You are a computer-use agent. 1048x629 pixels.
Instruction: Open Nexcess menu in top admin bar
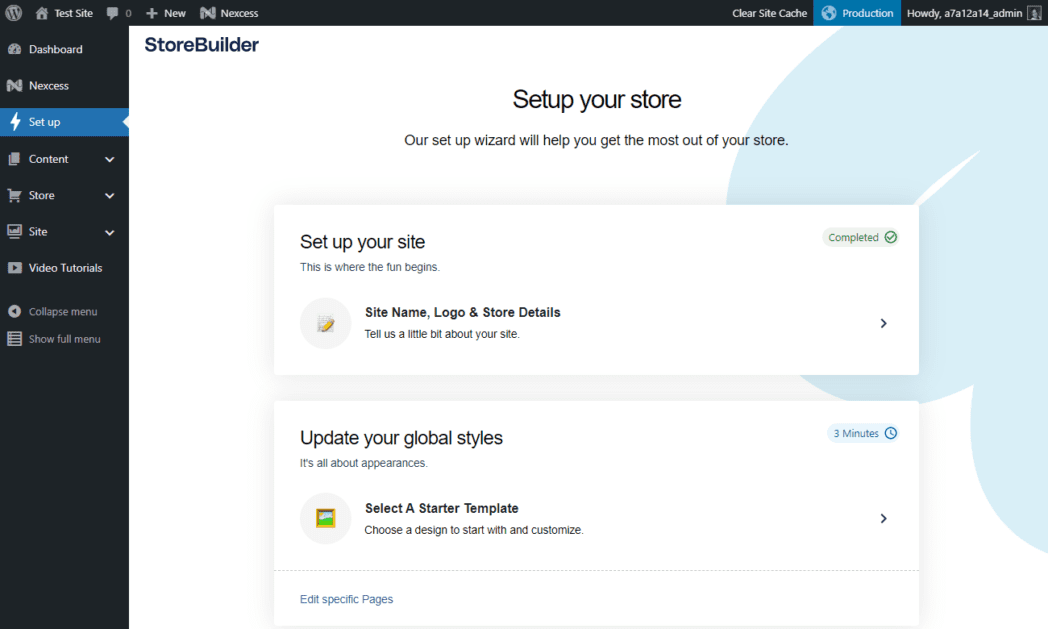point(229,13)
